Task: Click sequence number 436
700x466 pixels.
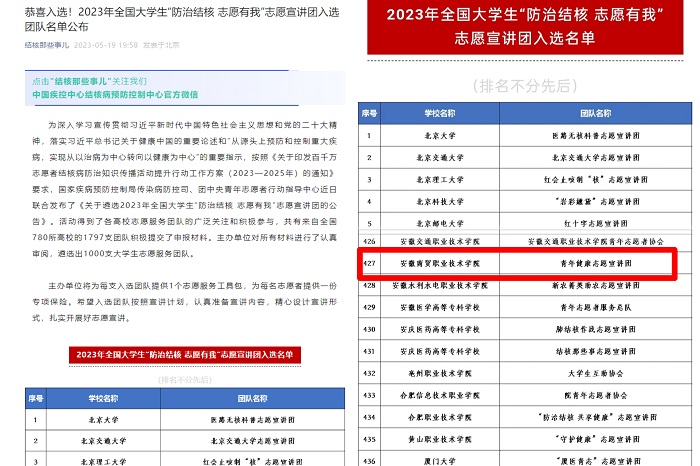Action: (369, 461)
